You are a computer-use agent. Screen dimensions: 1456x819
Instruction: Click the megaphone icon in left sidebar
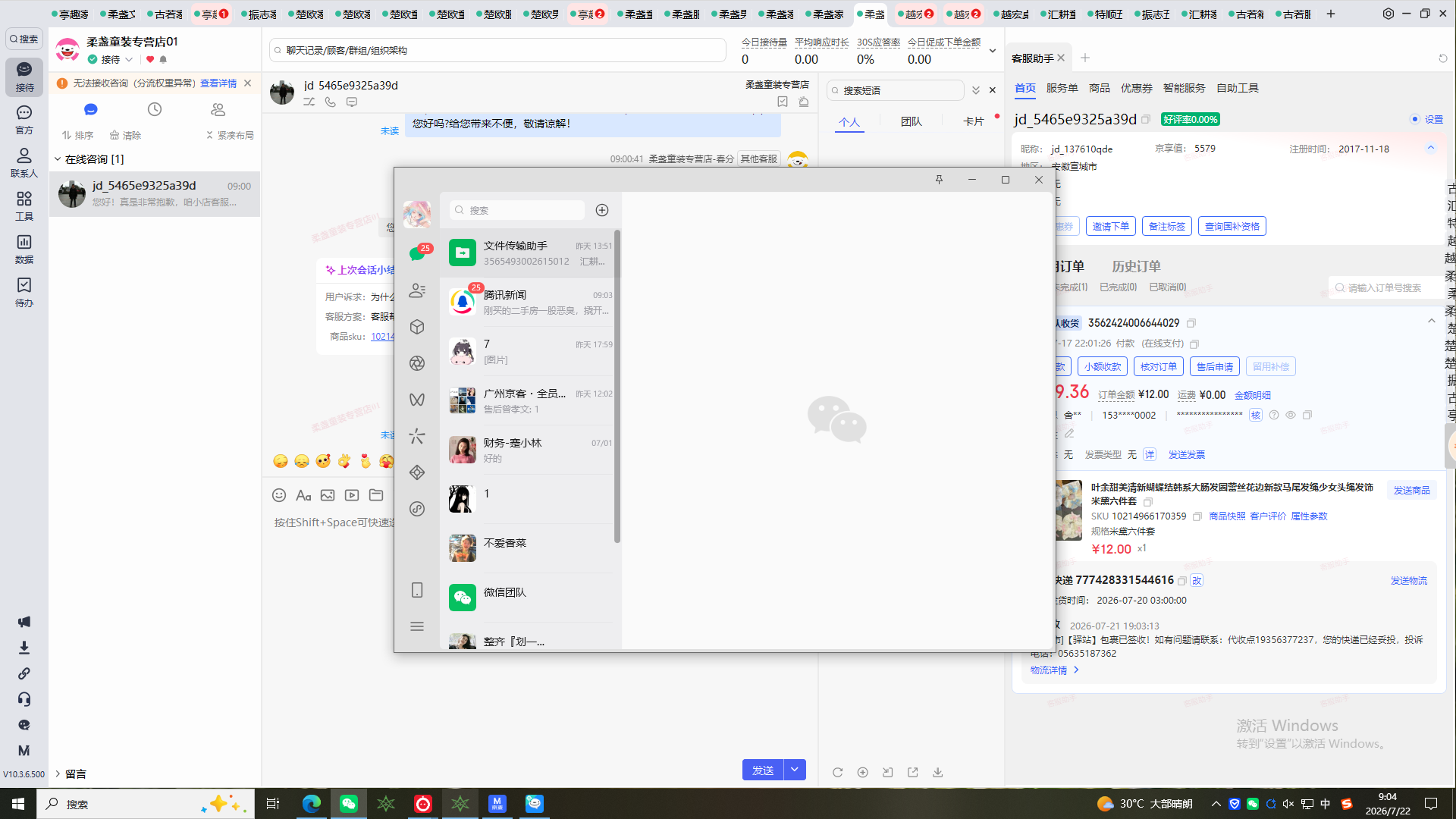tap(24, 622)
